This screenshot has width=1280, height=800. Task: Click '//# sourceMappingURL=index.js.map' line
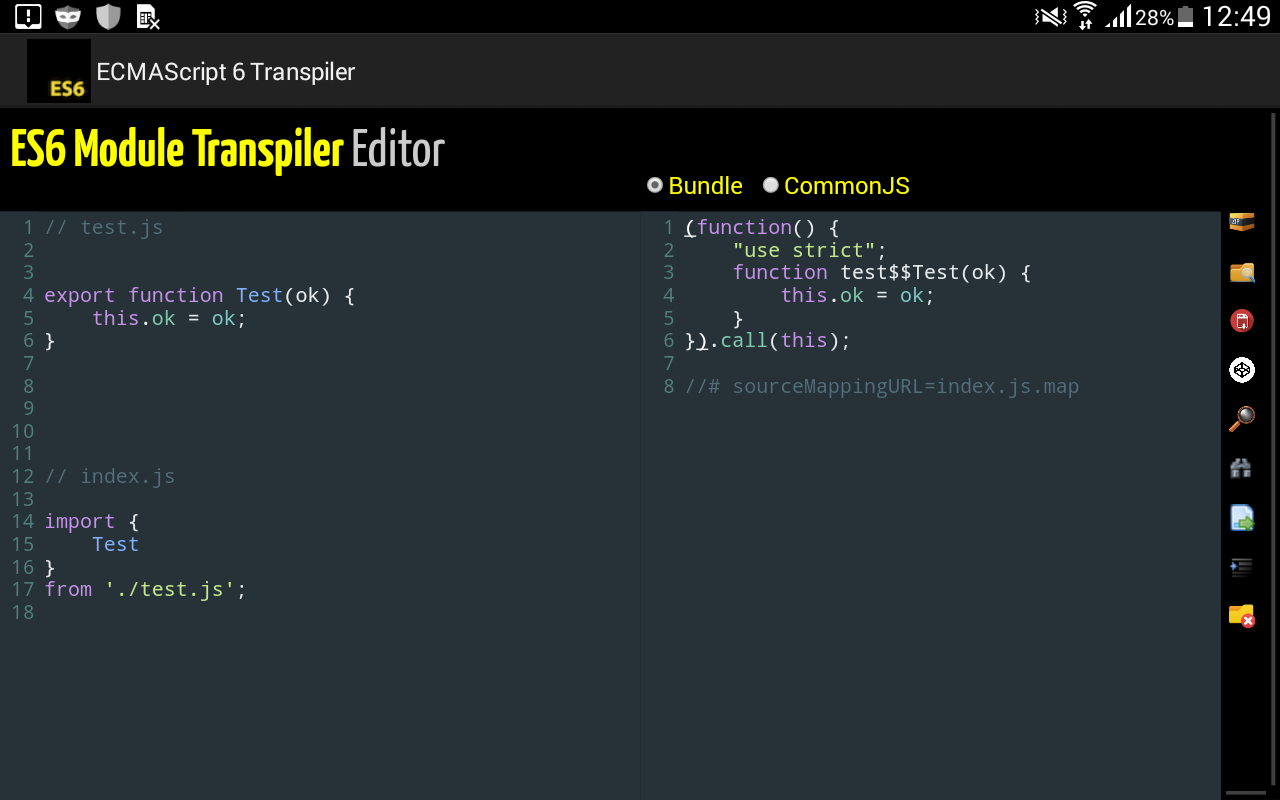[882, 386]
